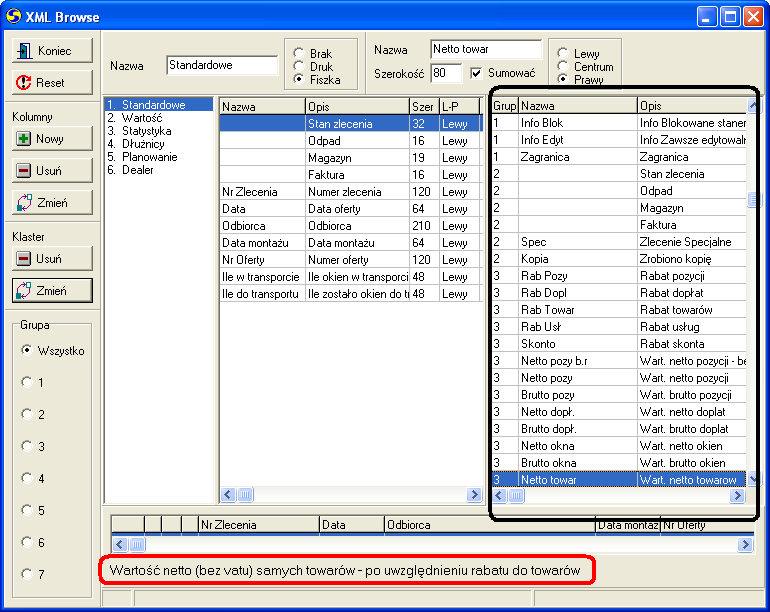Click the Szerokość field with 80

coord(446,73)
